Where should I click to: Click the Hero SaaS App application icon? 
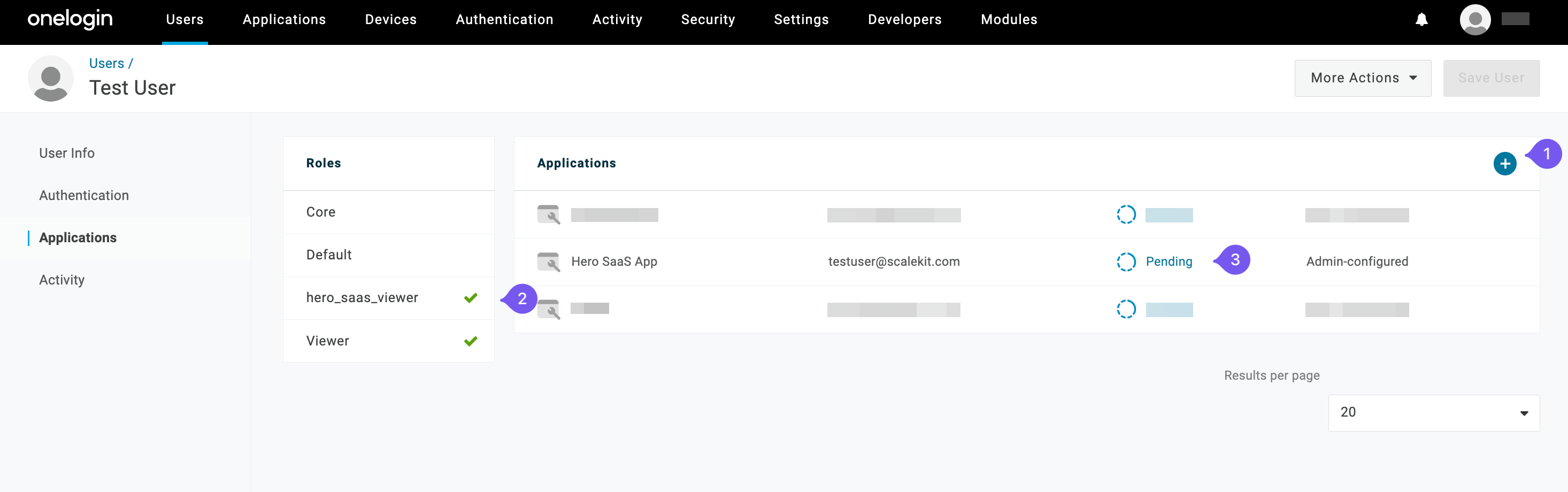549,262
